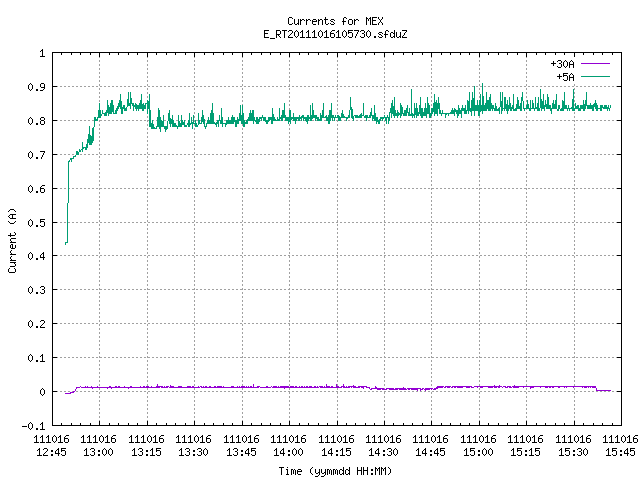
Task: Click the x-axis time label "15:15"
Action: [525, 452]
